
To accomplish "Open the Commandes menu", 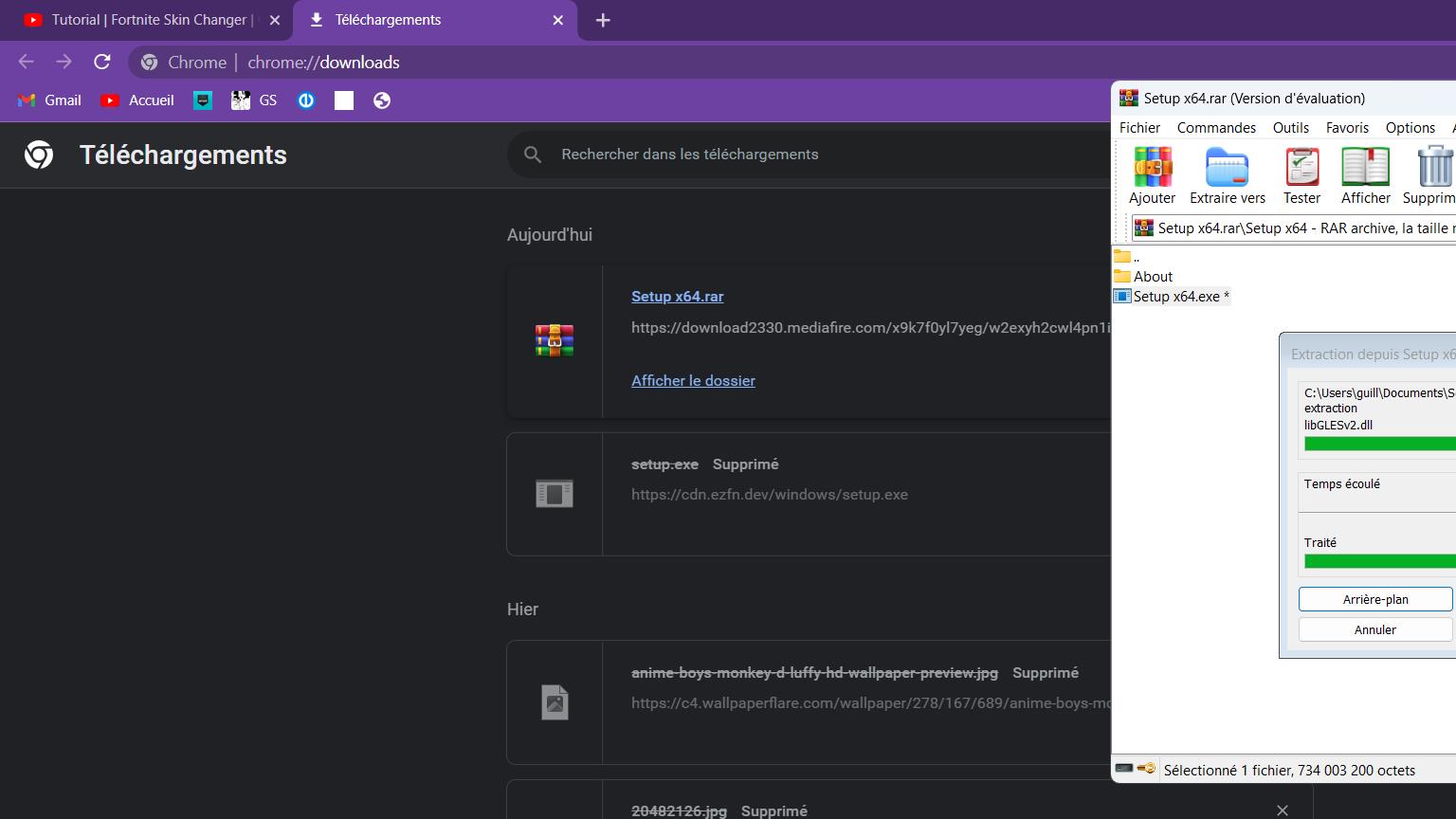I will click(1216, 128).
